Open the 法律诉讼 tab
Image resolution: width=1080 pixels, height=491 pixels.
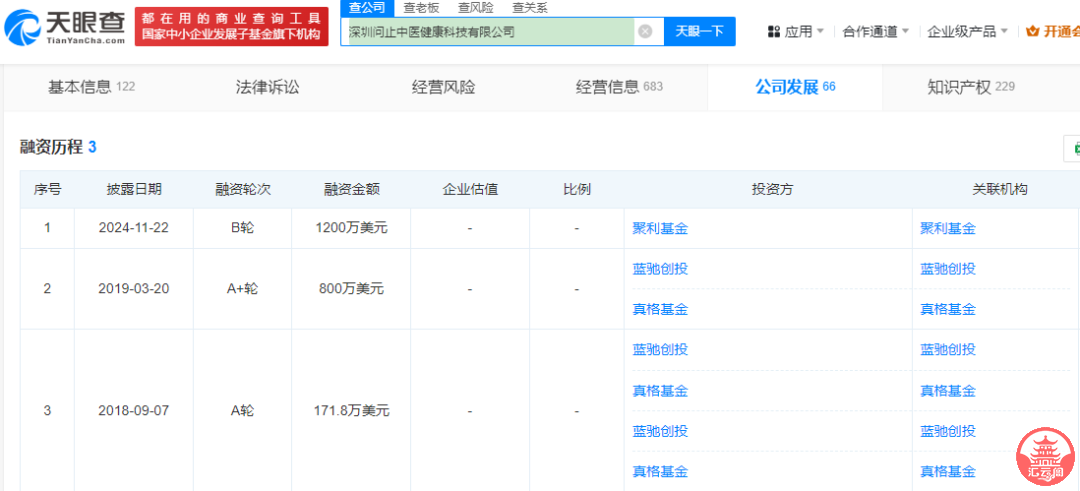pyautogui.click(x=267, y=87)
